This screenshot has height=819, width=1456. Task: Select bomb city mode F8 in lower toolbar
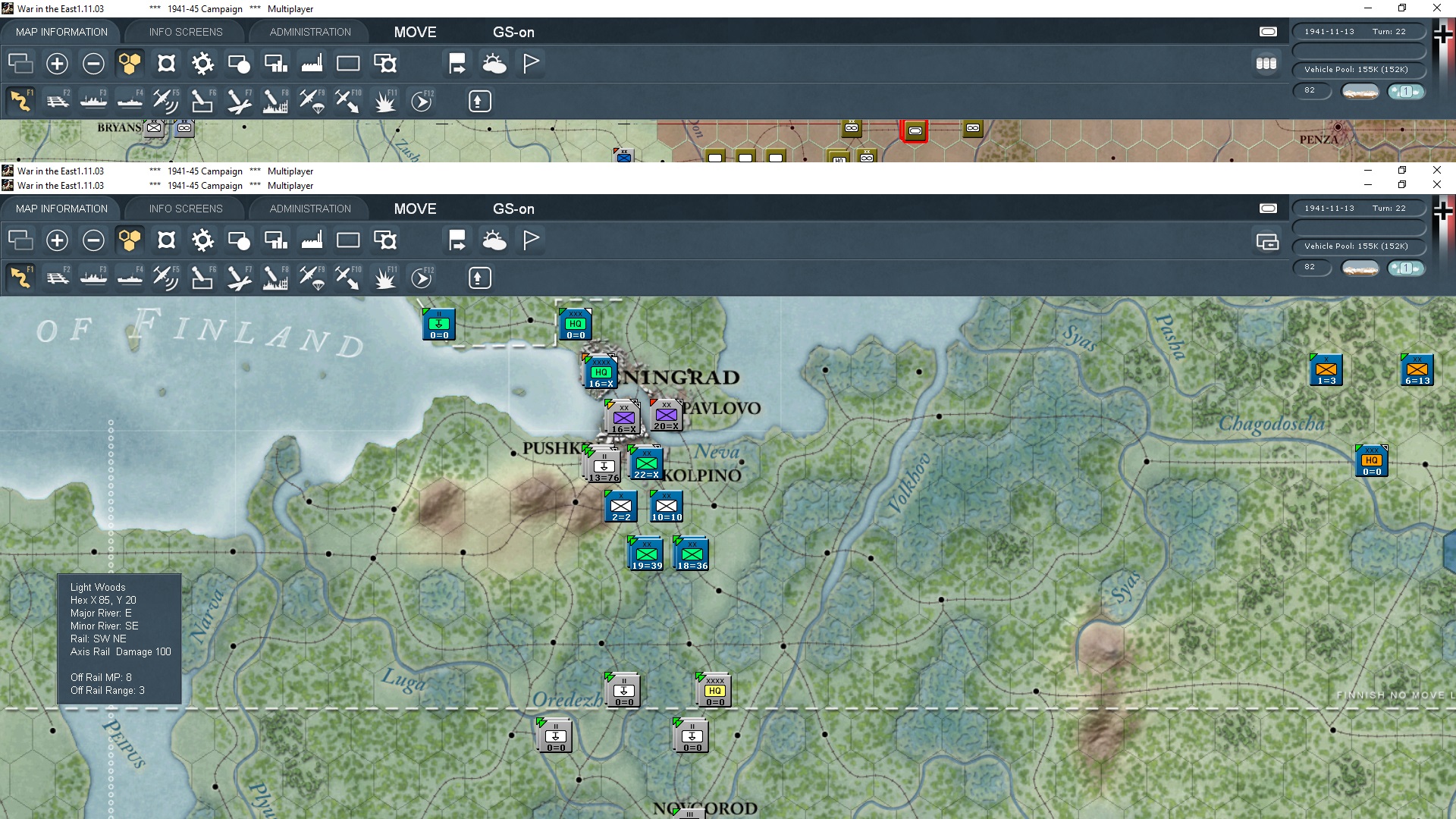[275, 278]
